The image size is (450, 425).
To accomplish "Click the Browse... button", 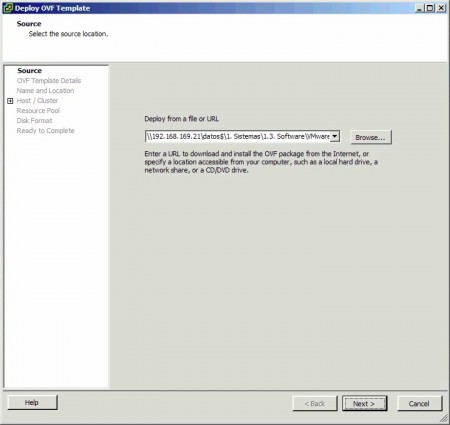I will pyautogui.click(x=371, y=137).
